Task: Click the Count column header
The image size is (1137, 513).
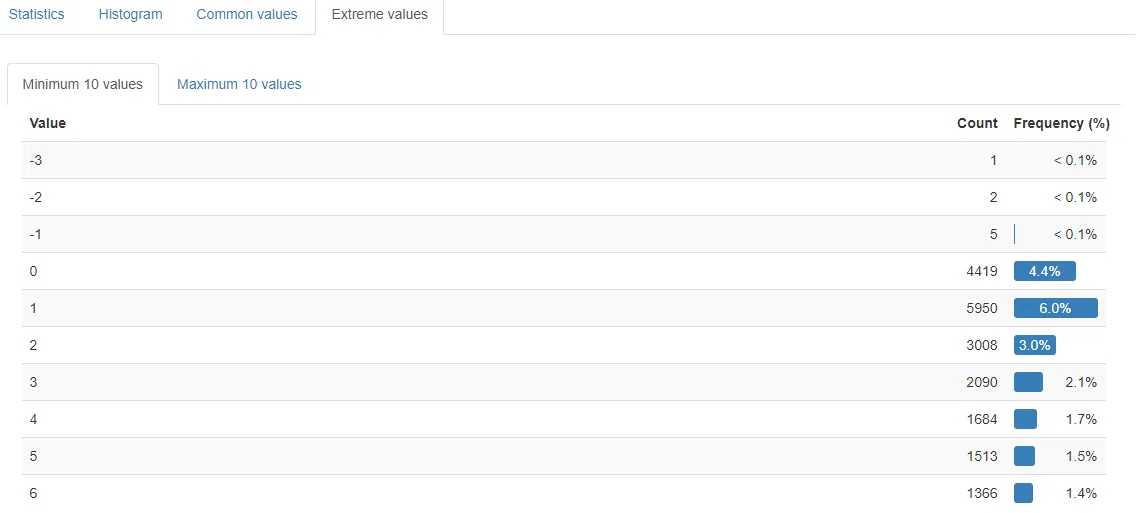Action: 977,123
